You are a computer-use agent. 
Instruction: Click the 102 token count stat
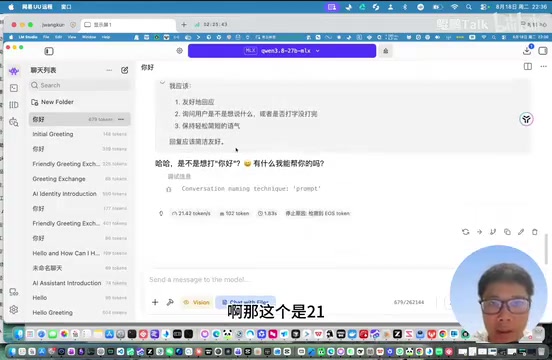[234, 213]
